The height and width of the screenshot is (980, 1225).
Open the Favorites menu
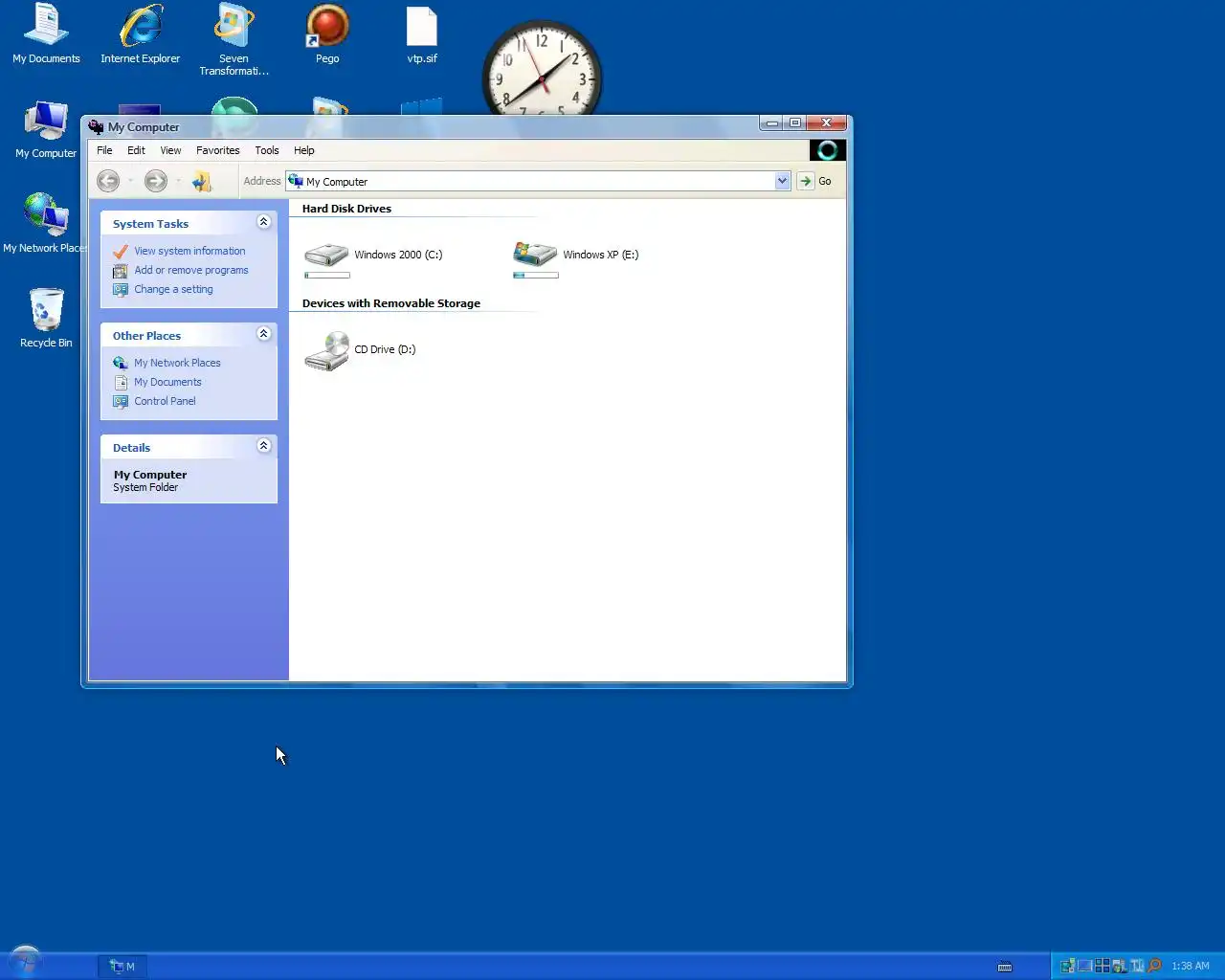click(x=218, y=150)
